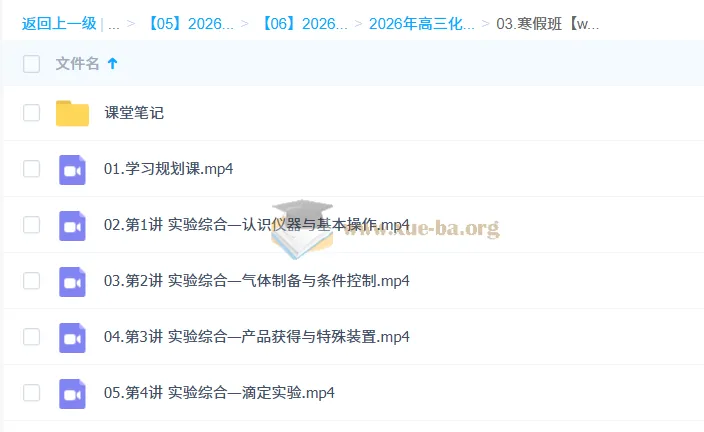Click video icon for 04.第3讲 产品获得与特殊装置

click(72, 337)
